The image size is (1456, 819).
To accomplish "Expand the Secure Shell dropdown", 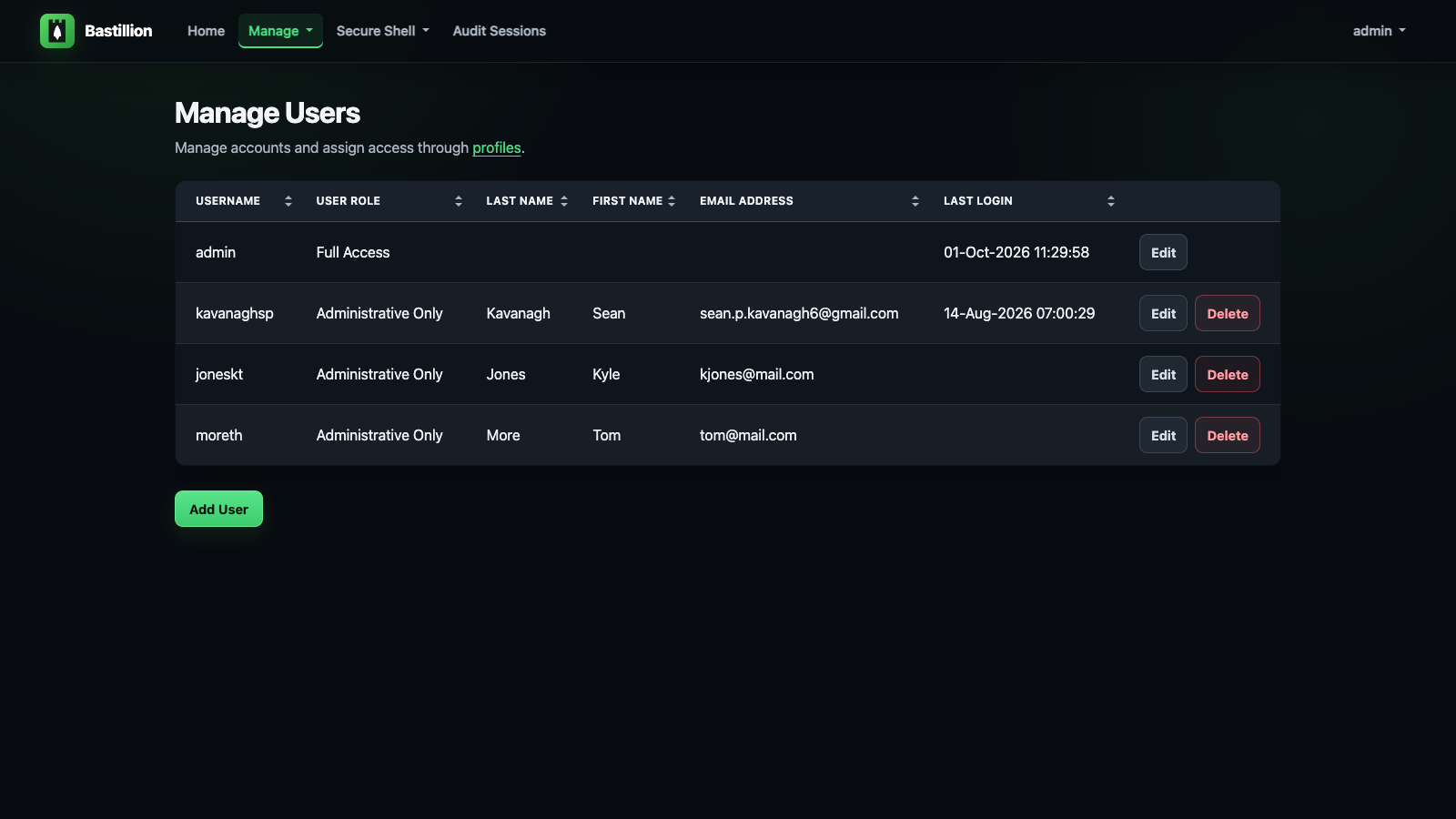I will pyautogui.click(x=382, y=31).
